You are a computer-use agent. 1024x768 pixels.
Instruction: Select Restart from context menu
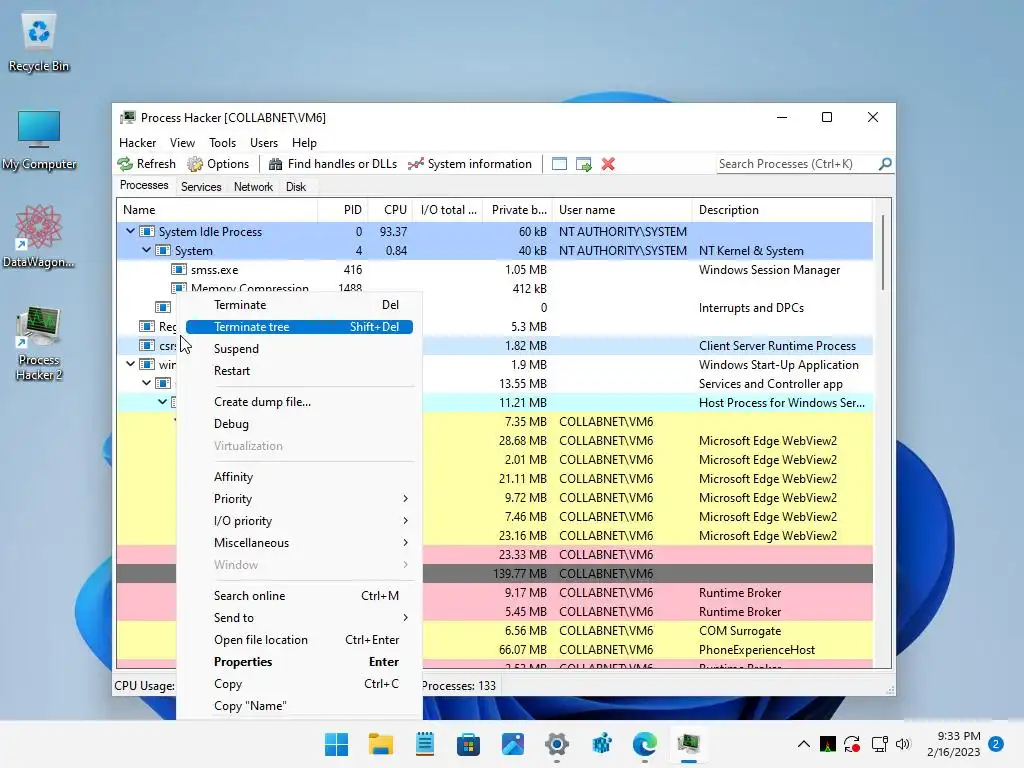tap(299, 371)
